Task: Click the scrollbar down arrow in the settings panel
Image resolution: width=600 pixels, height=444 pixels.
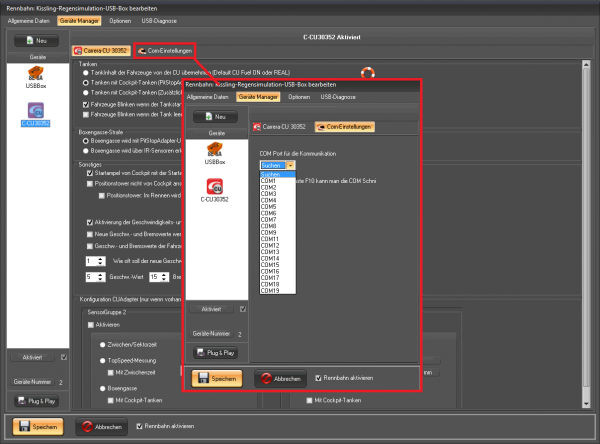Action: (586, 404)
